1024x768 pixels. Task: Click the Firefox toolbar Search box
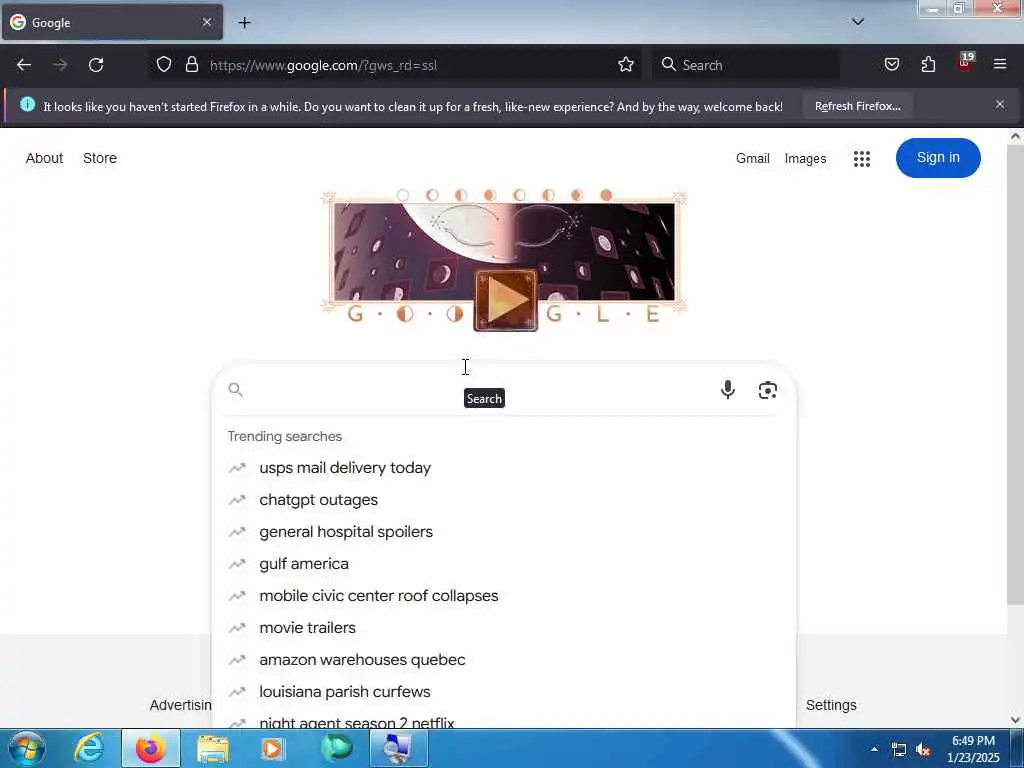click(x=746, y=65)
